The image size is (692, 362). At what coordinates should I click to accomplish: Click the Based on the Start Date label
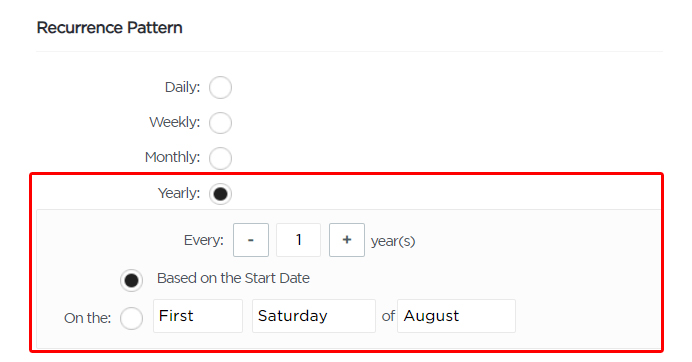(x=233, y=278)
